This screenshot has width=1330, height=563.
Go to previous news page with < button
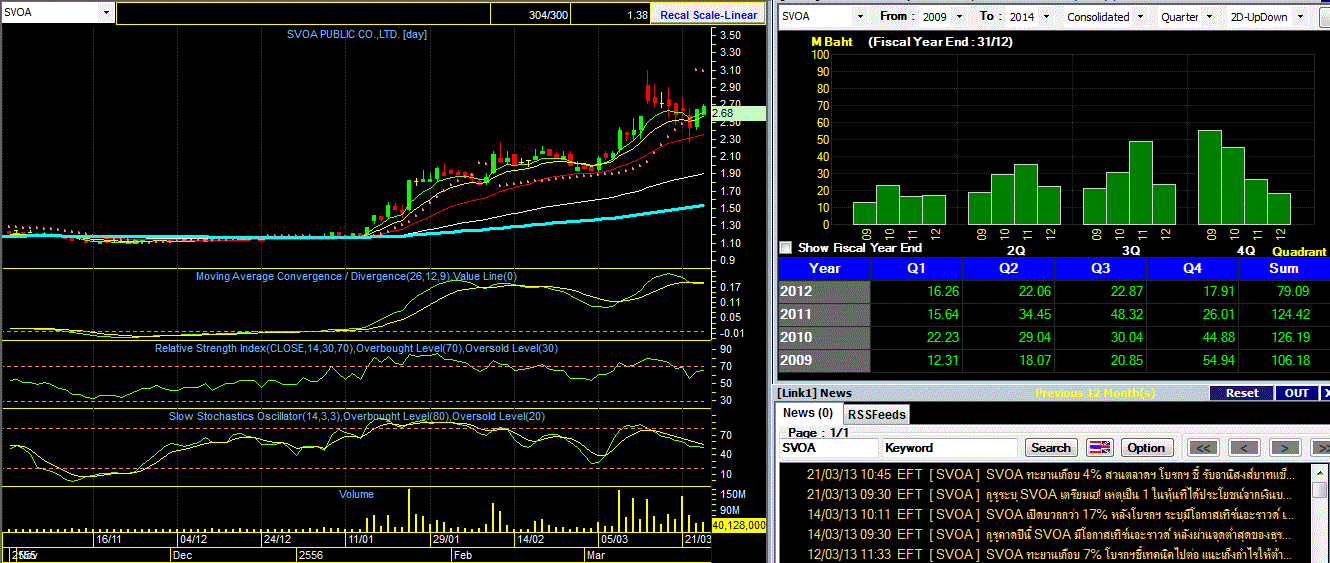(1244, 448)
